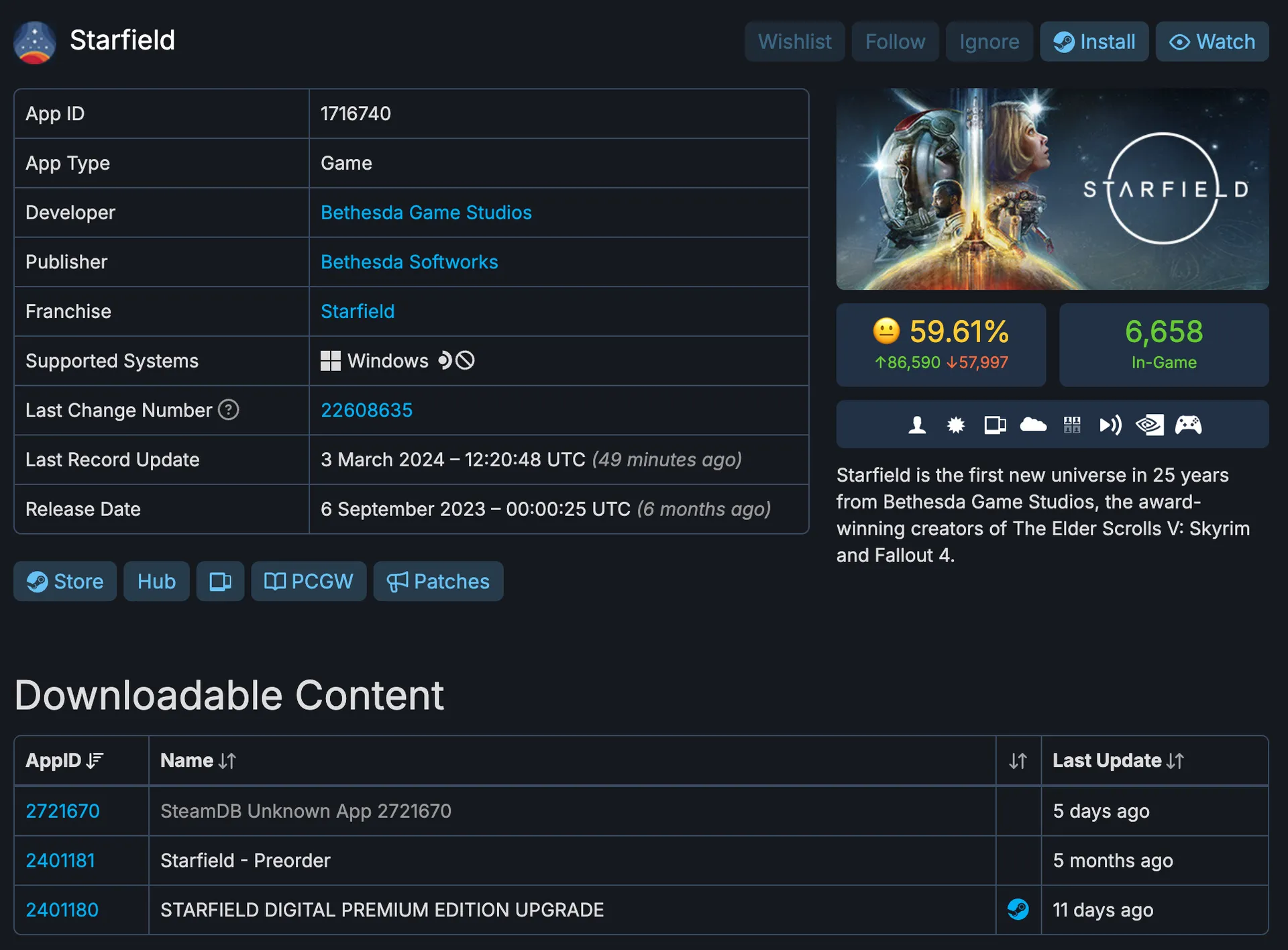Click the NVIDIA GeForce Now icon
Image resolution: width=1288 pixels, height=950 pixels.
[1149, 425]
